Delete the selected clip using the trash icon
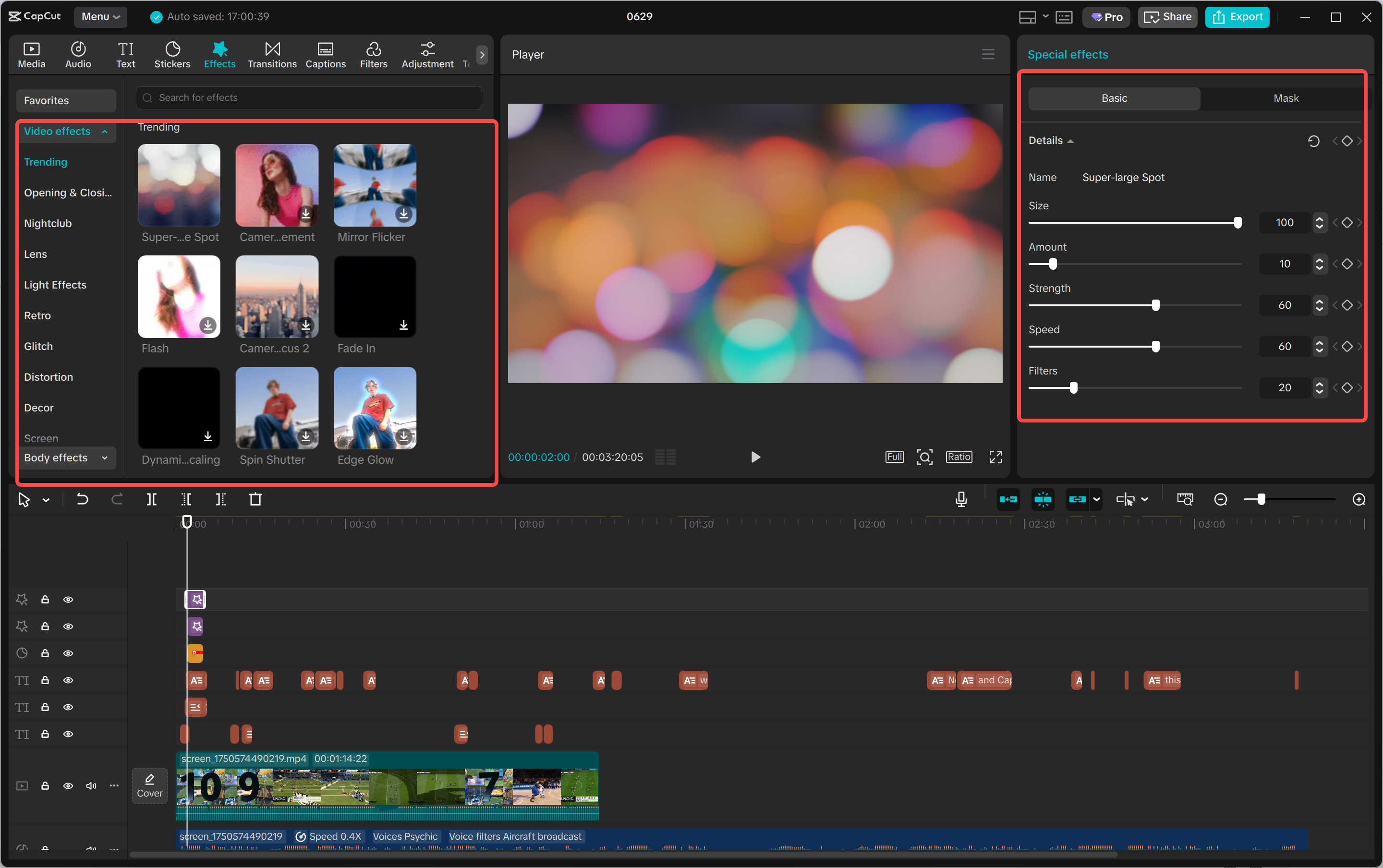The height and width of the screenshot is (868, 1383). click(255, 499)
